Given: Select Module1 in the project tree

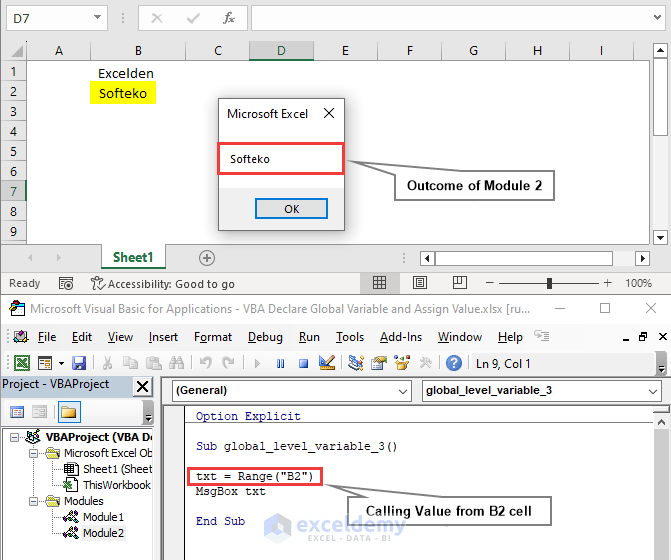Looking at the screenshot, I should click(x=103, y=517).
